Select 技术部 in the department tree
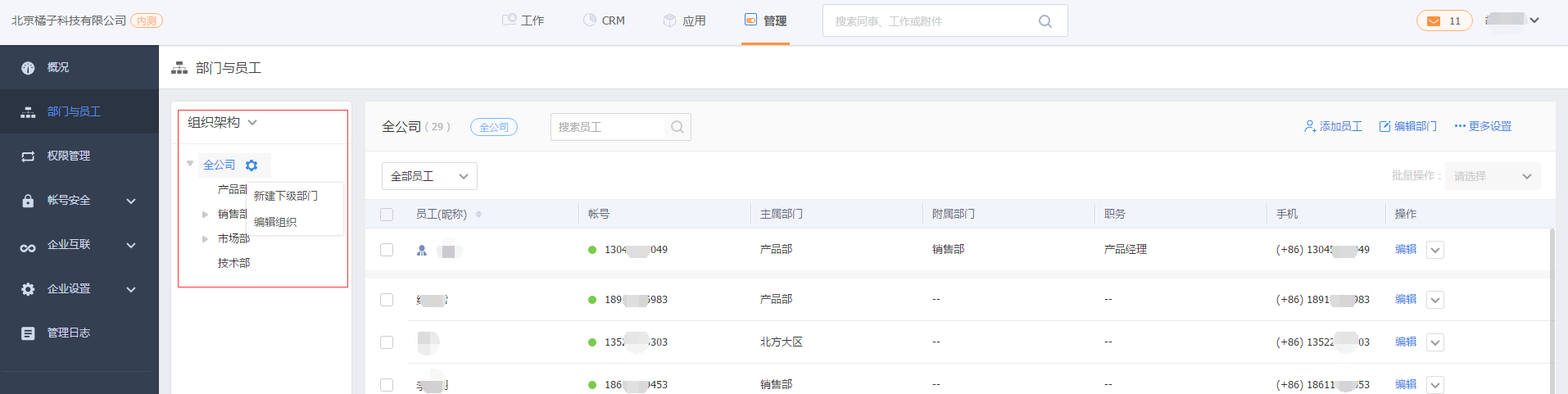Image resolution: width=1568 pixels, height=394 pixels. click(233, 264)
